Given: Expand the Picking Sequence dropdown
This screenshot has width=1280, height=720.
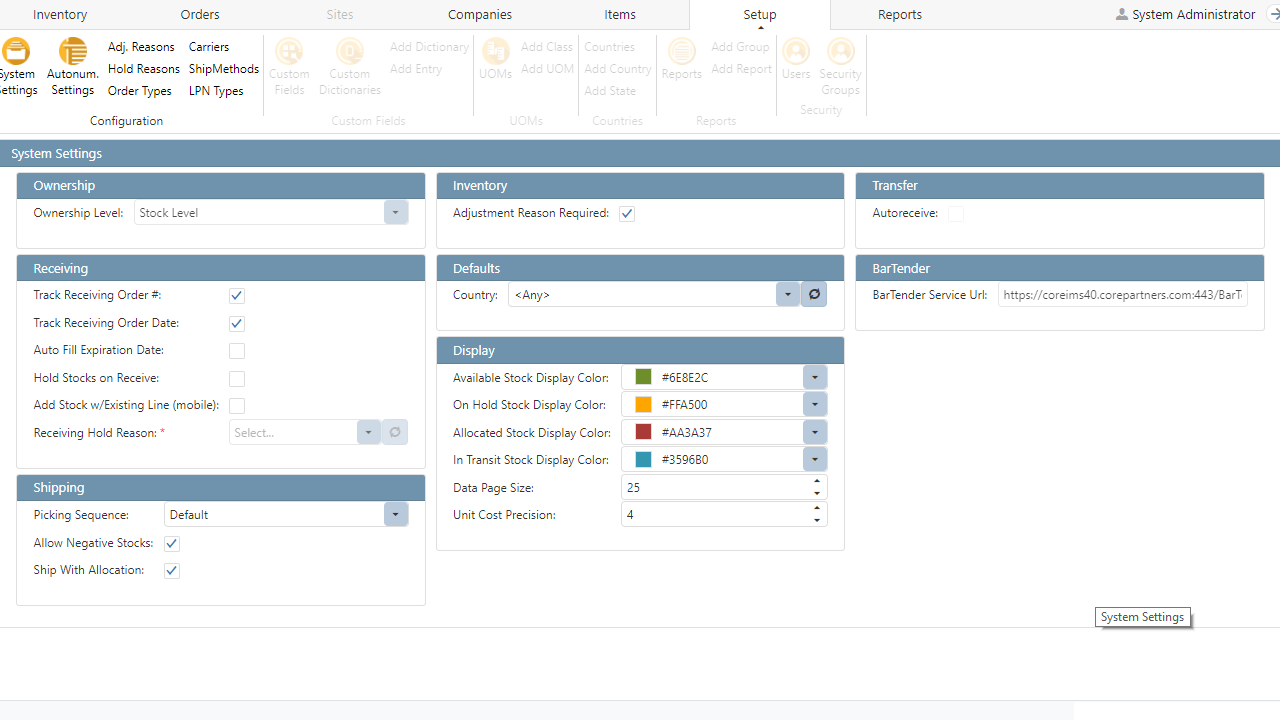Looking at the screenshot, I should pos(396,515).
